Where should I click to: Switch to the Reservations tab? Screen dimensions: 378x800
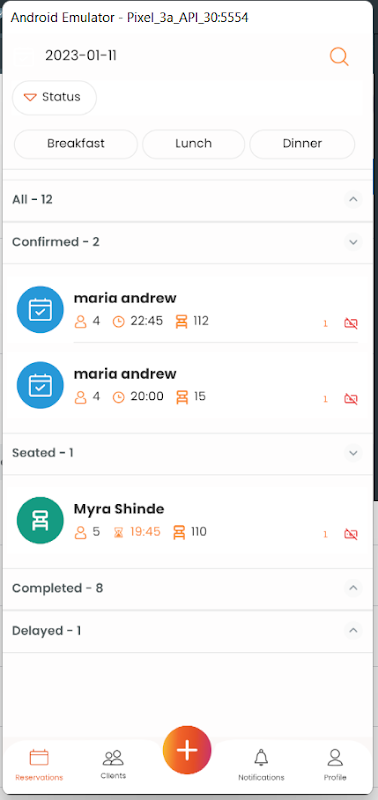[39, 765]
